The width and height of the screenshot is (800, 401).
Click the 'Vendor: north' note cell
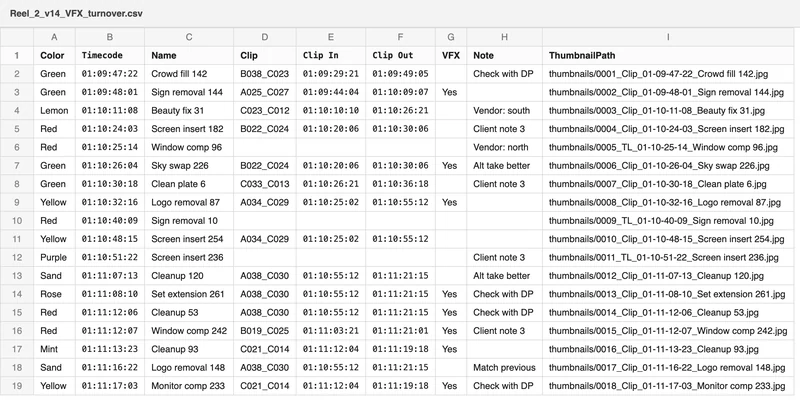[504, 147]
